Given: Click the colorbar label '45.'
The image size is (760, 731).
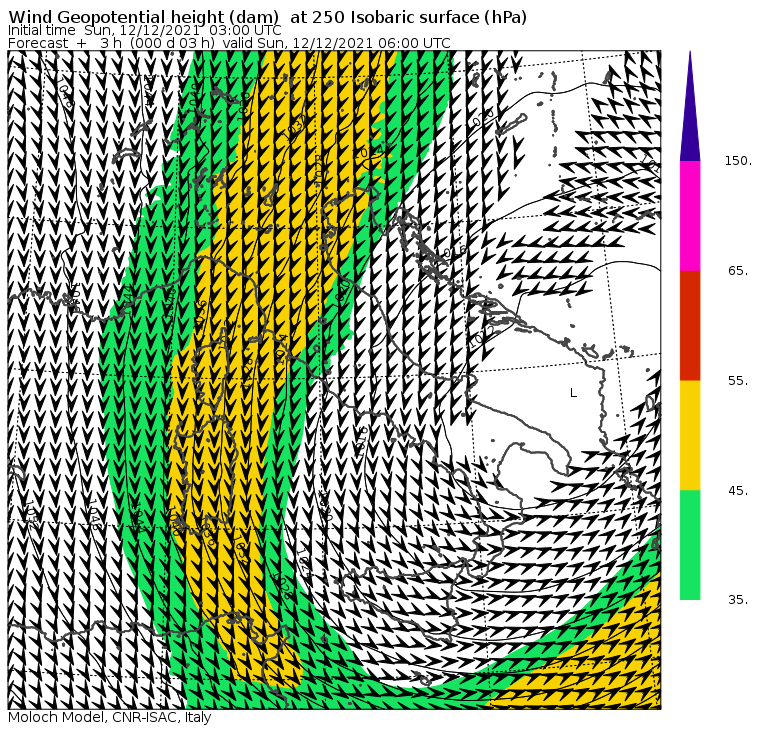Looking at the screenshot, I should click(738, 491).
